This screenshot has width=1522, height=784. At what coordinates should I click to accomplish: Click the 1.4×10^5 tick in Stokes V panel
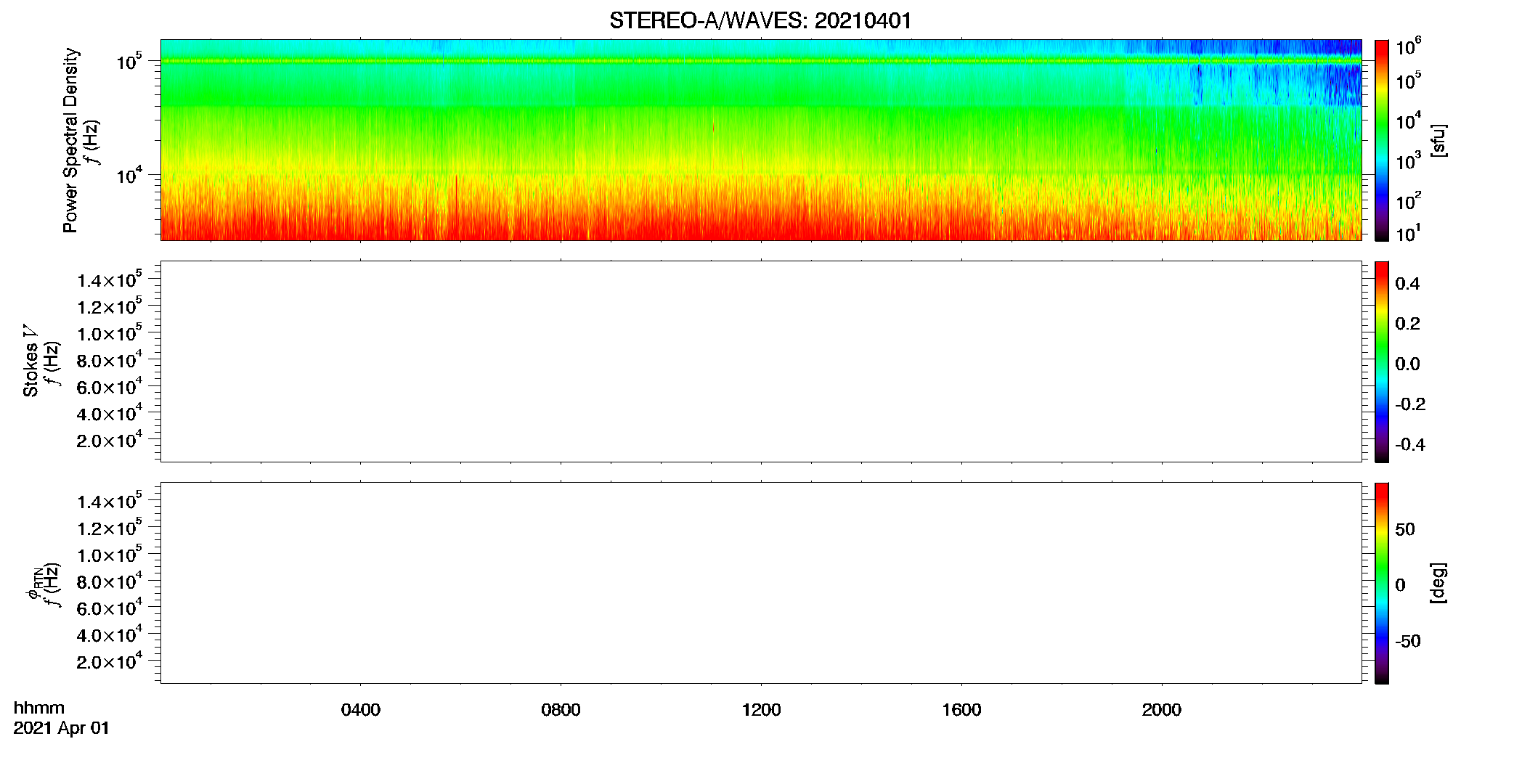point(110,279)
